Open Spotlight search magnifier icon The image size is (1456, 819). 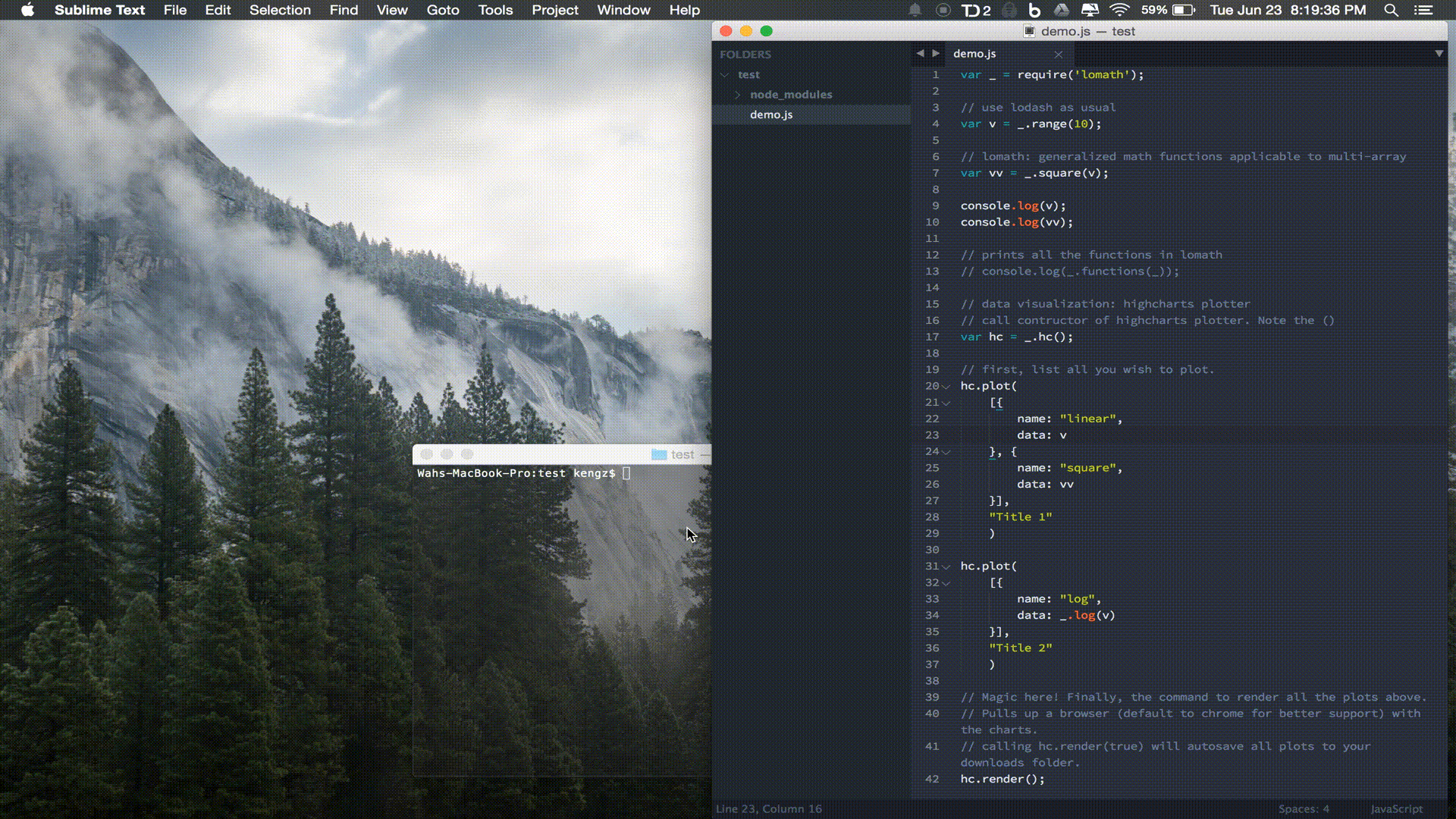1391,10
